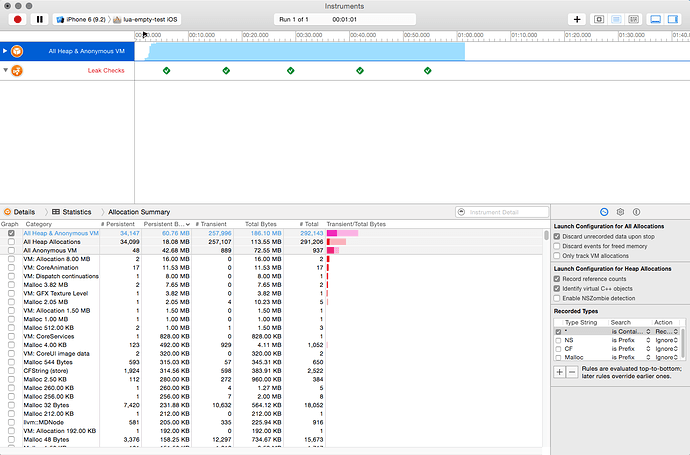
Task: Show Extended Detail inspector icon
Action: click(x=636, y=212)
